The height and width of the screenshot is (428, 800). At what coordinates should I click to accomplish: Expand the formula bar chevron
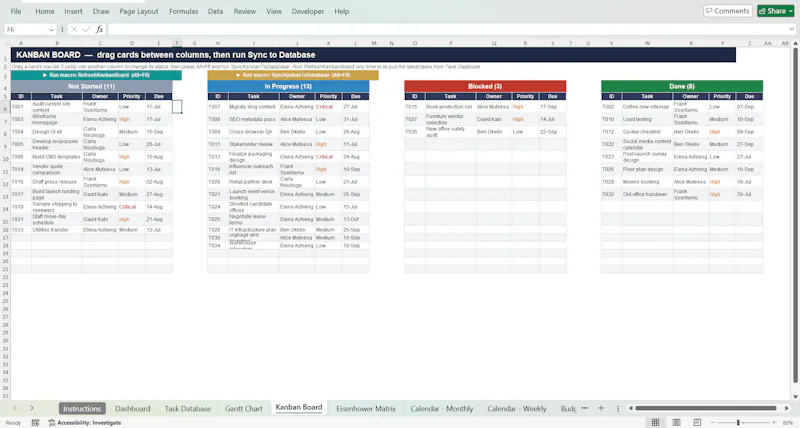tap(791, 30)
